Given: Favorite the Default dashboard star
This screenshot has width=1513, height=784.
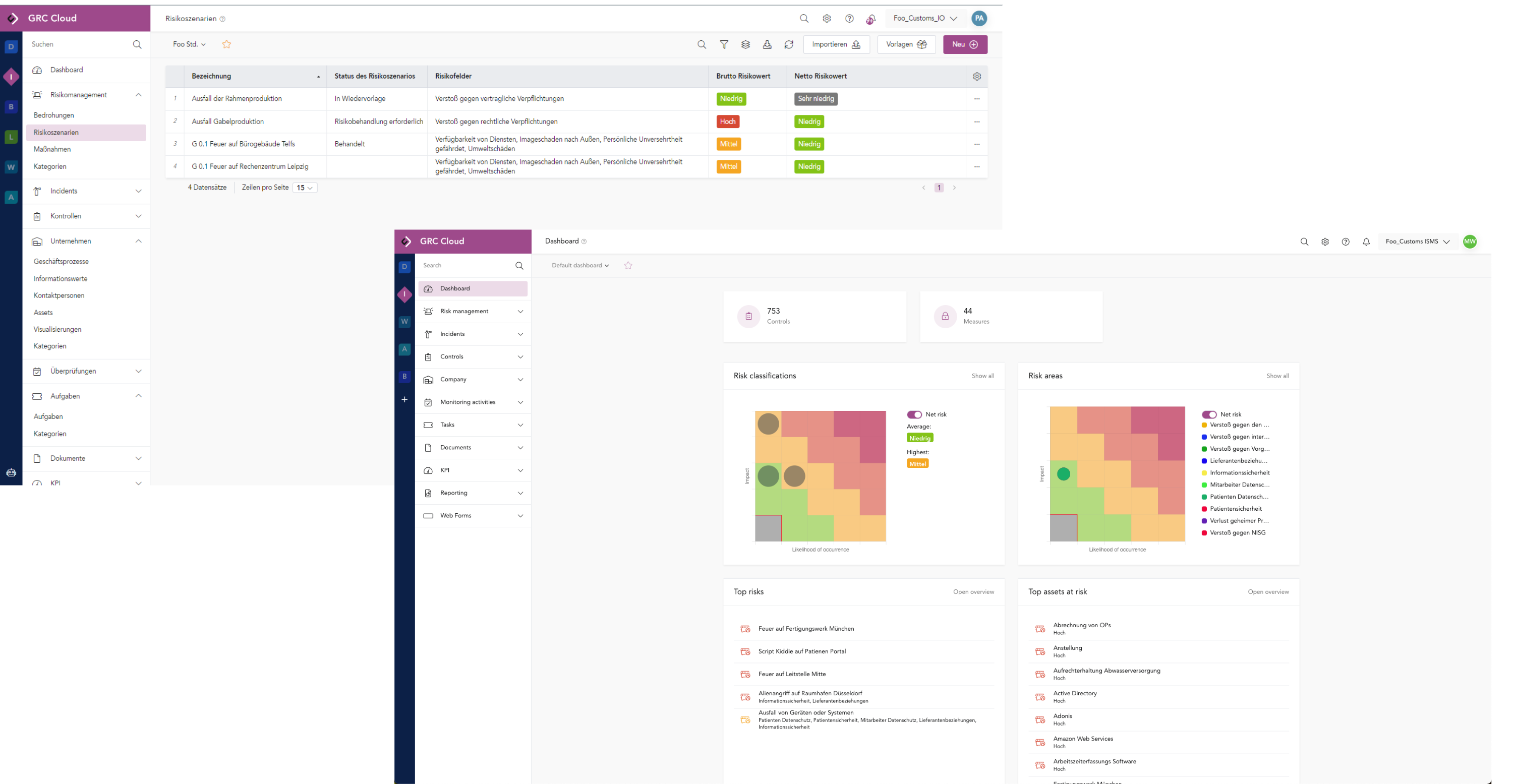Looking at the screenshot, I should tap(628, 265).
